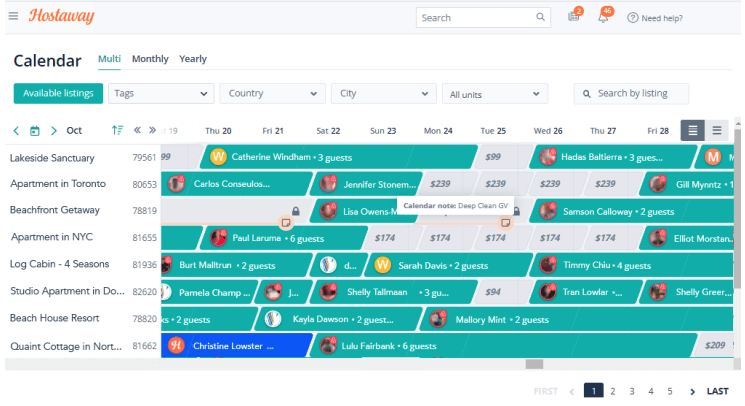Image resolution: width=745 pixels, height=406 pixels.
Task: Click Apartment in NYC listing name
Action: (x=52, y=236)
